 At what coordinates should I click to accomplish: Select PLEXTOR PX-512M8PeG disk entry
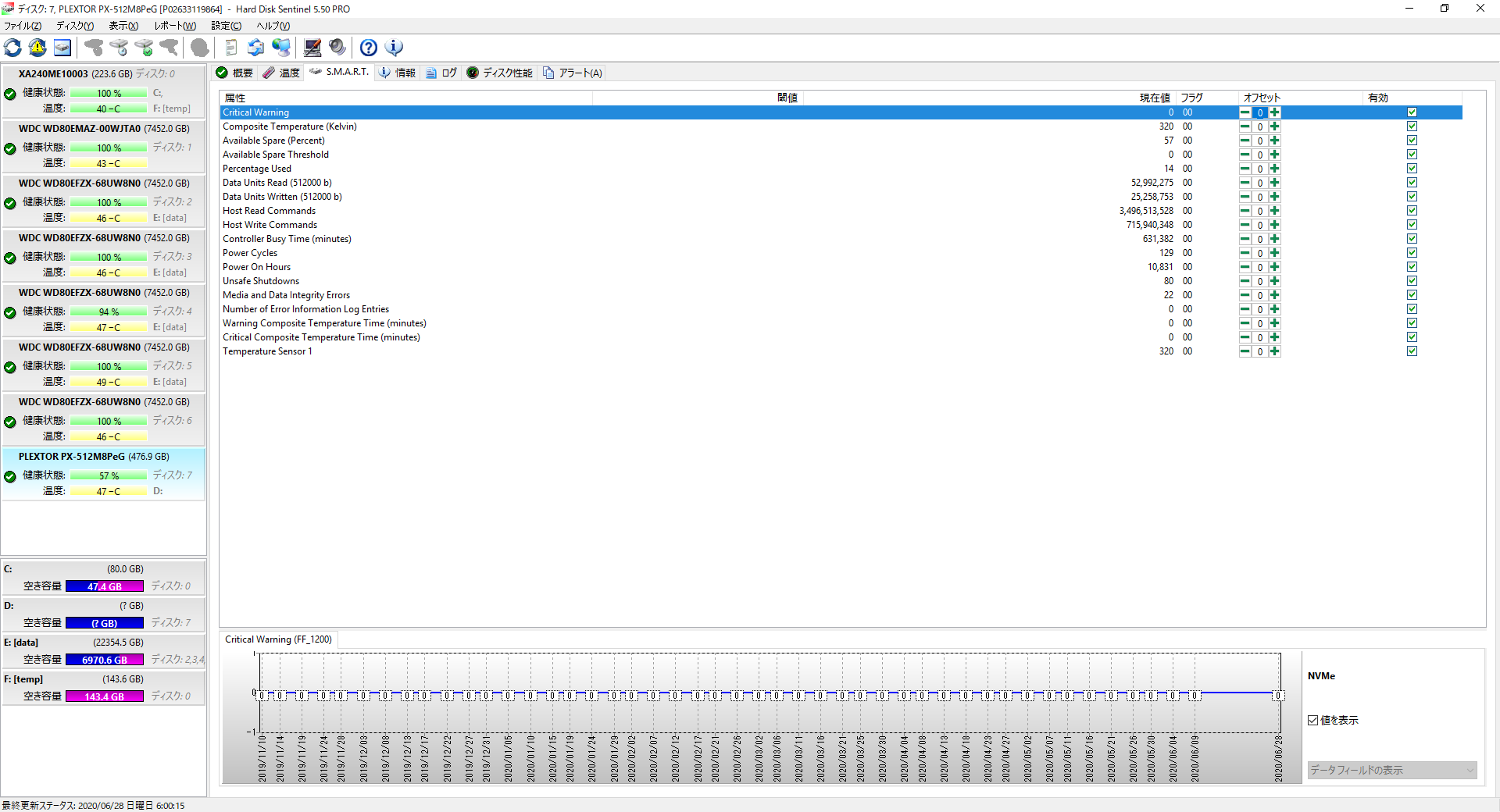104,474
